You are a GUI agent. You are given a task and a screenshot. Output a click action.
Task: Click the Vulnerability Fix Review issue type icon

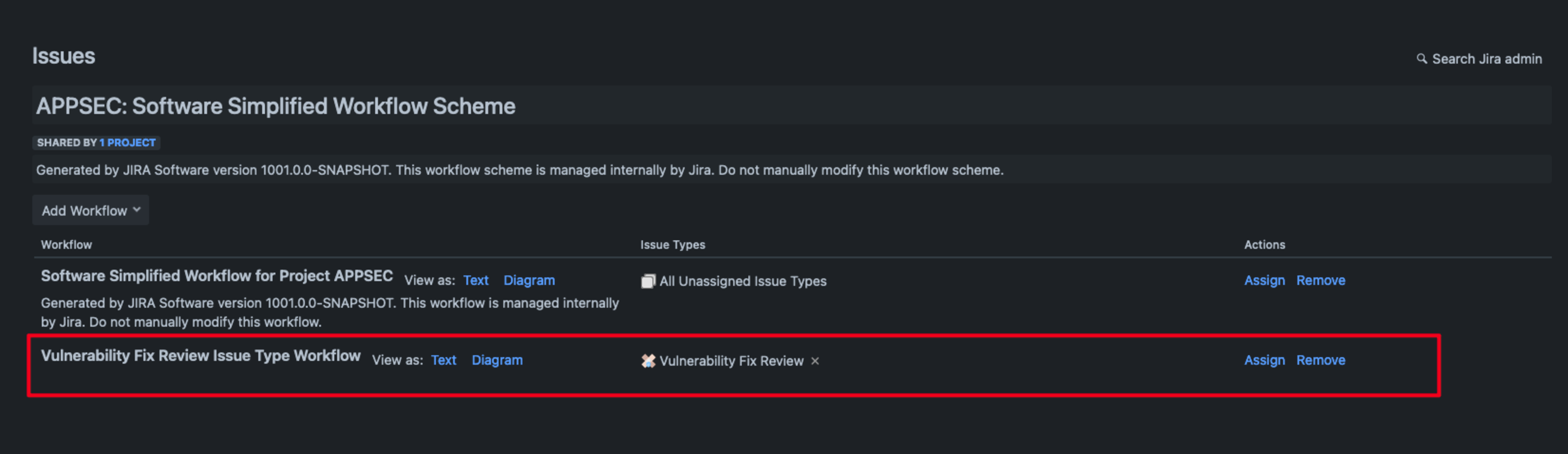tap(648, 361)
